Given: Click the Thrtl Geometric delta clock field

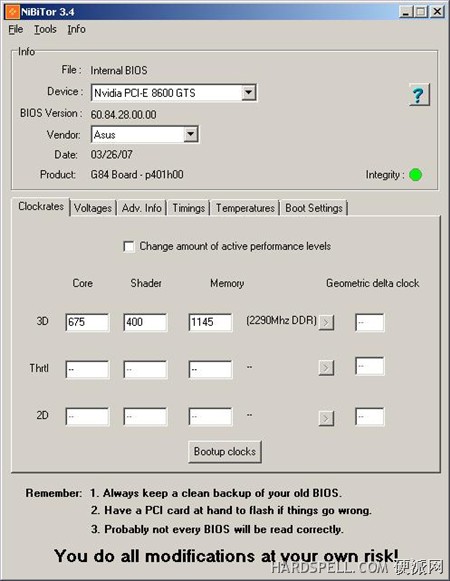Looking at the screenshot, I should coord(370,366).
